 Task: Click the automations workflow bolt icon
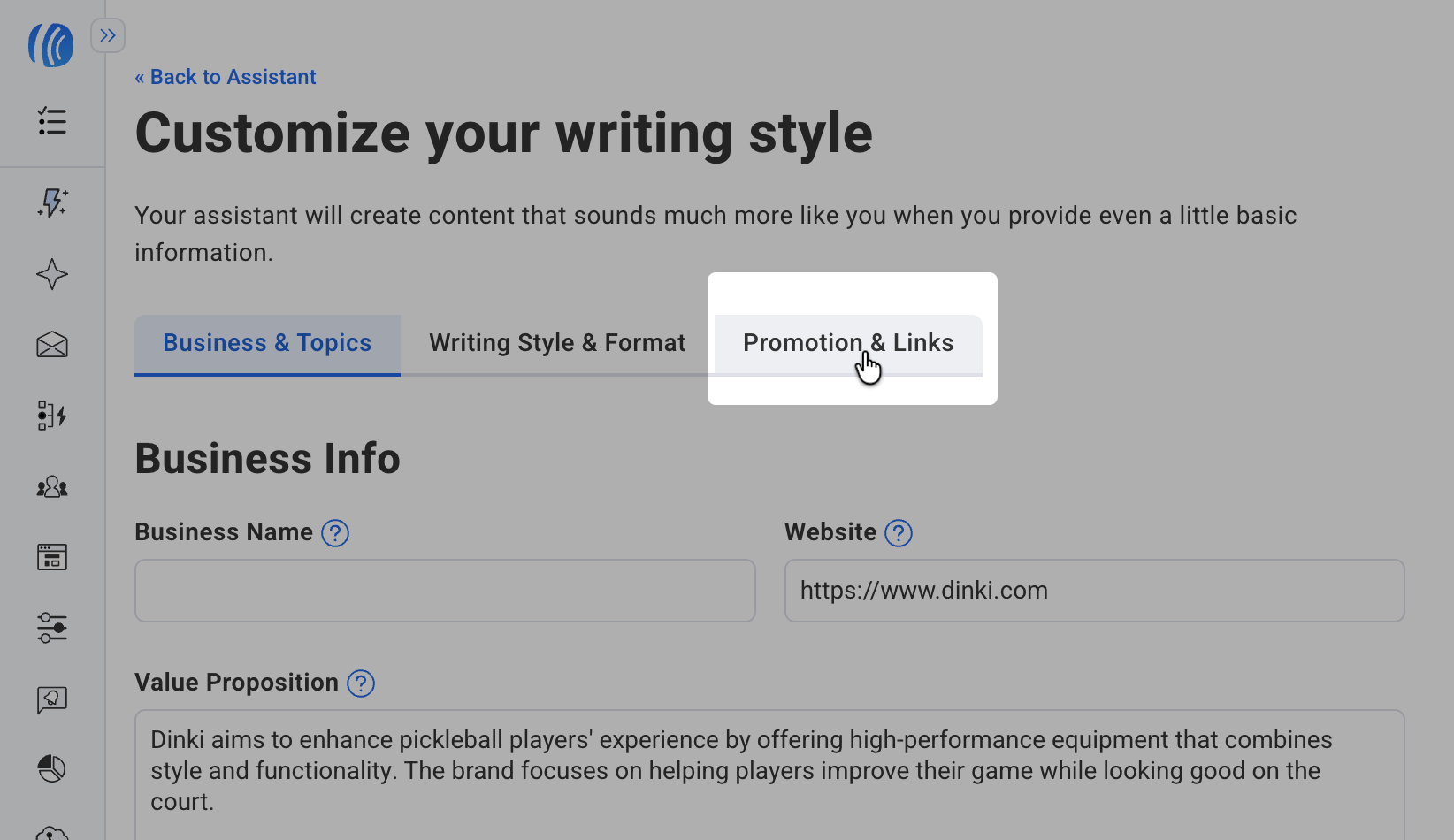point(52,416)
